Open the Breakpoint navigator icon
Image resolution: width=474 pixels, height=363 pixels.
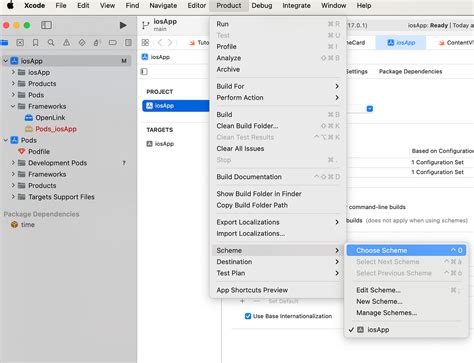point(113,43)
